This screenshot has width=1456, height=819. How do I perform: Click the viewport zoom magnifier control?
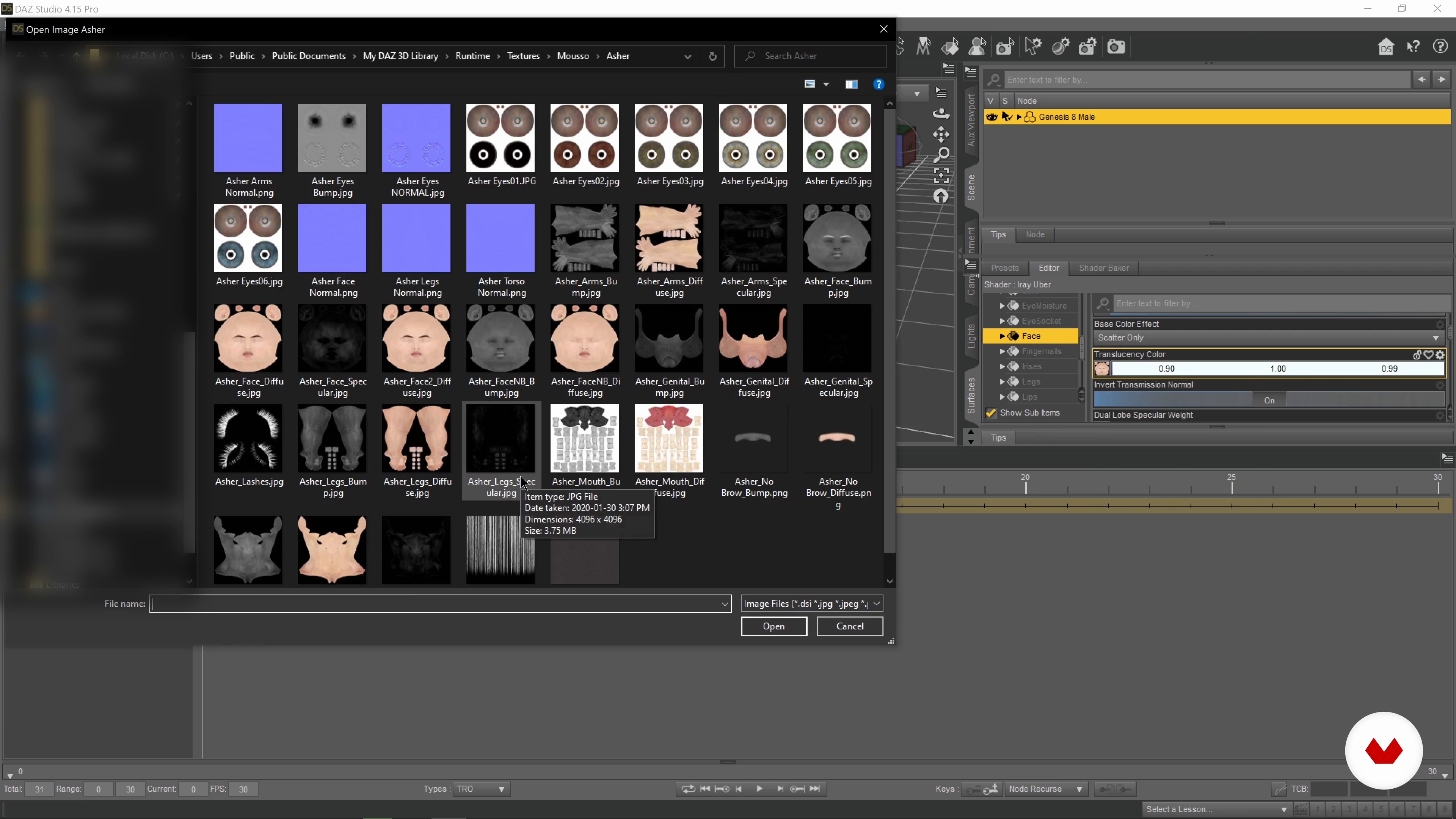coord(941,155)
